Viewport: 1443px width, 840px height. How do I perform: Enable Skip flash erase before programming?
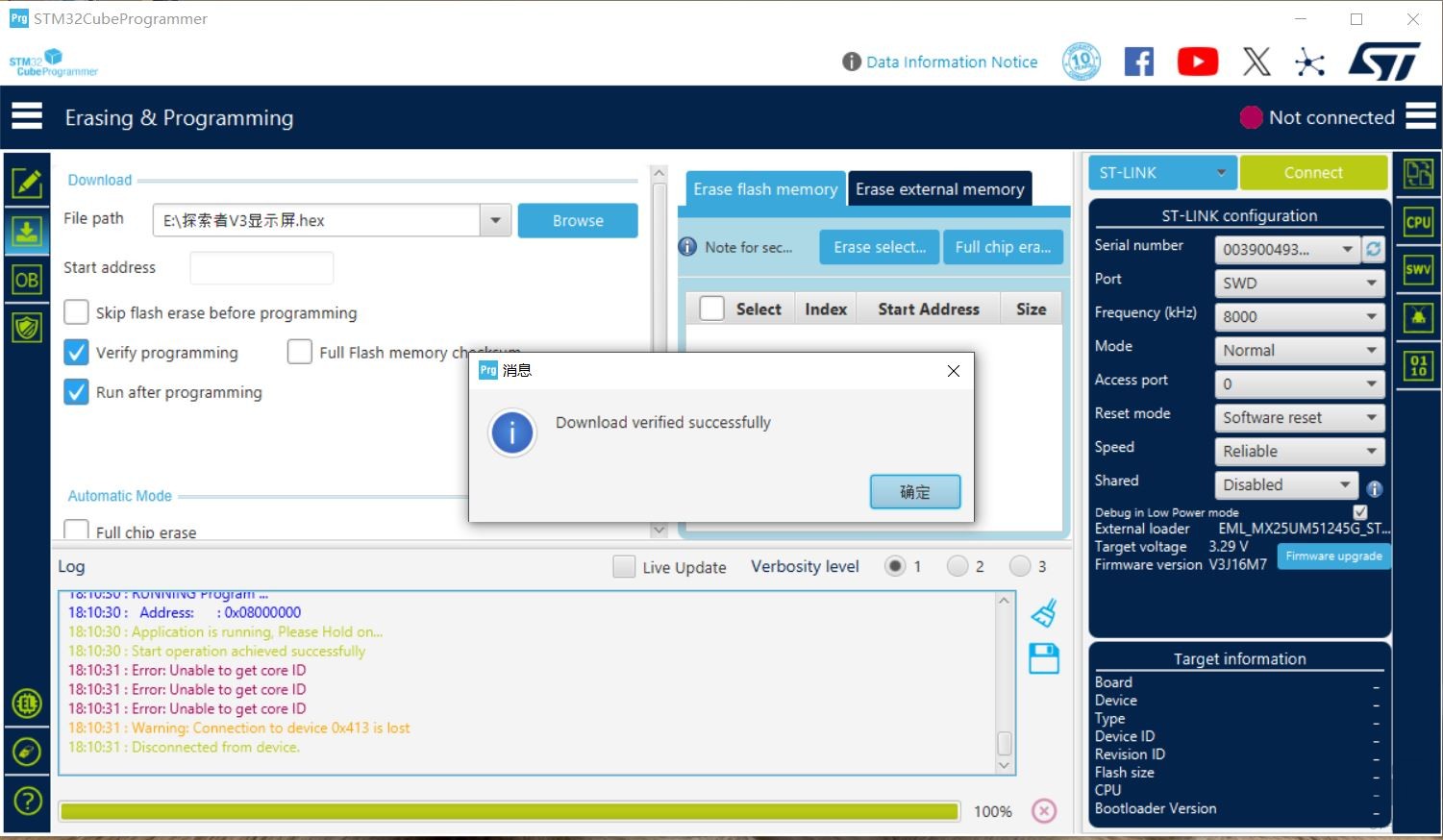click(x=76, y=312)
